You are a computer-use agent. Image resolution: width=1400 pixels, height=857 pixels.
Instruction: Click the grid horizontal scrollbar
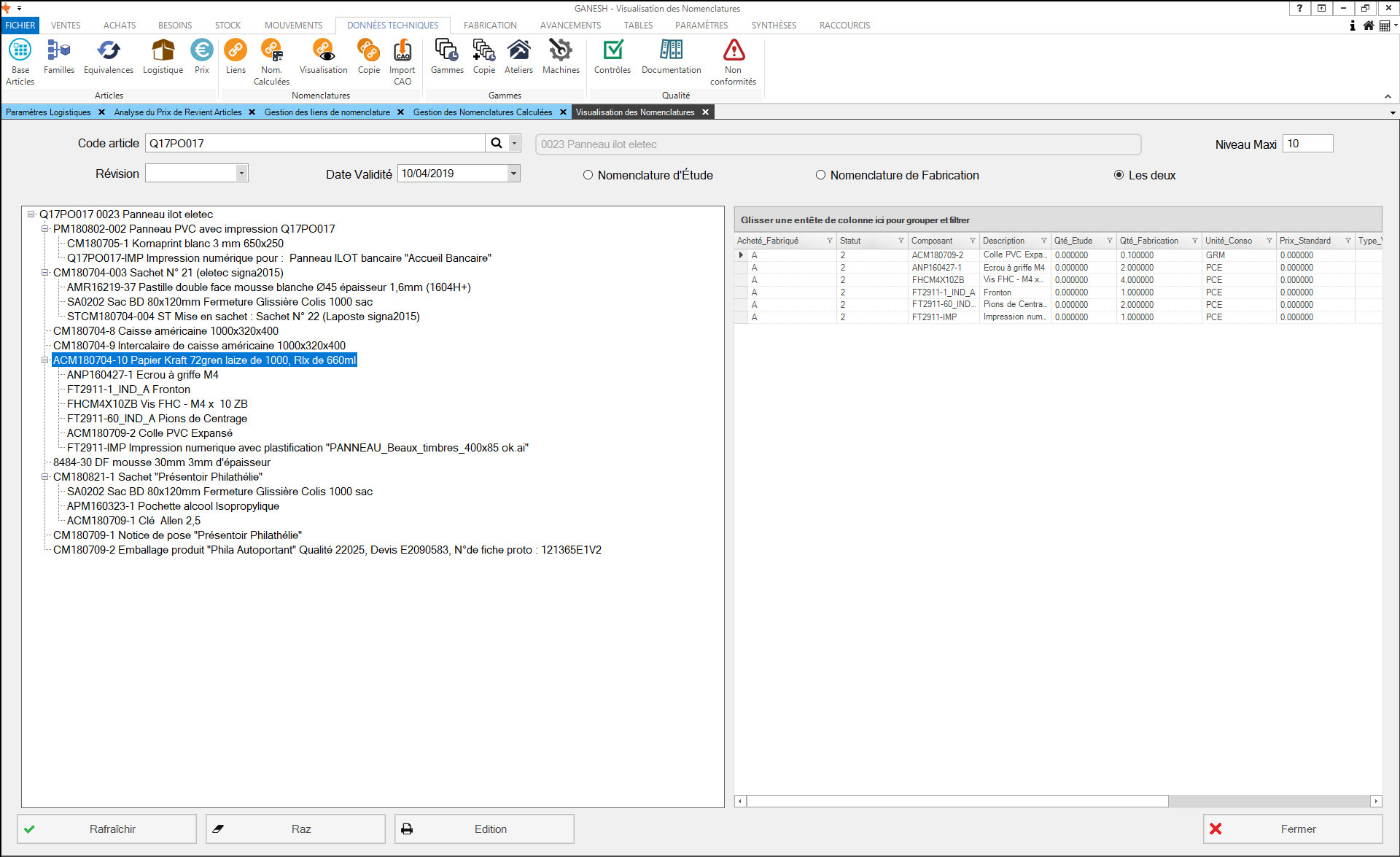point(957,802)
